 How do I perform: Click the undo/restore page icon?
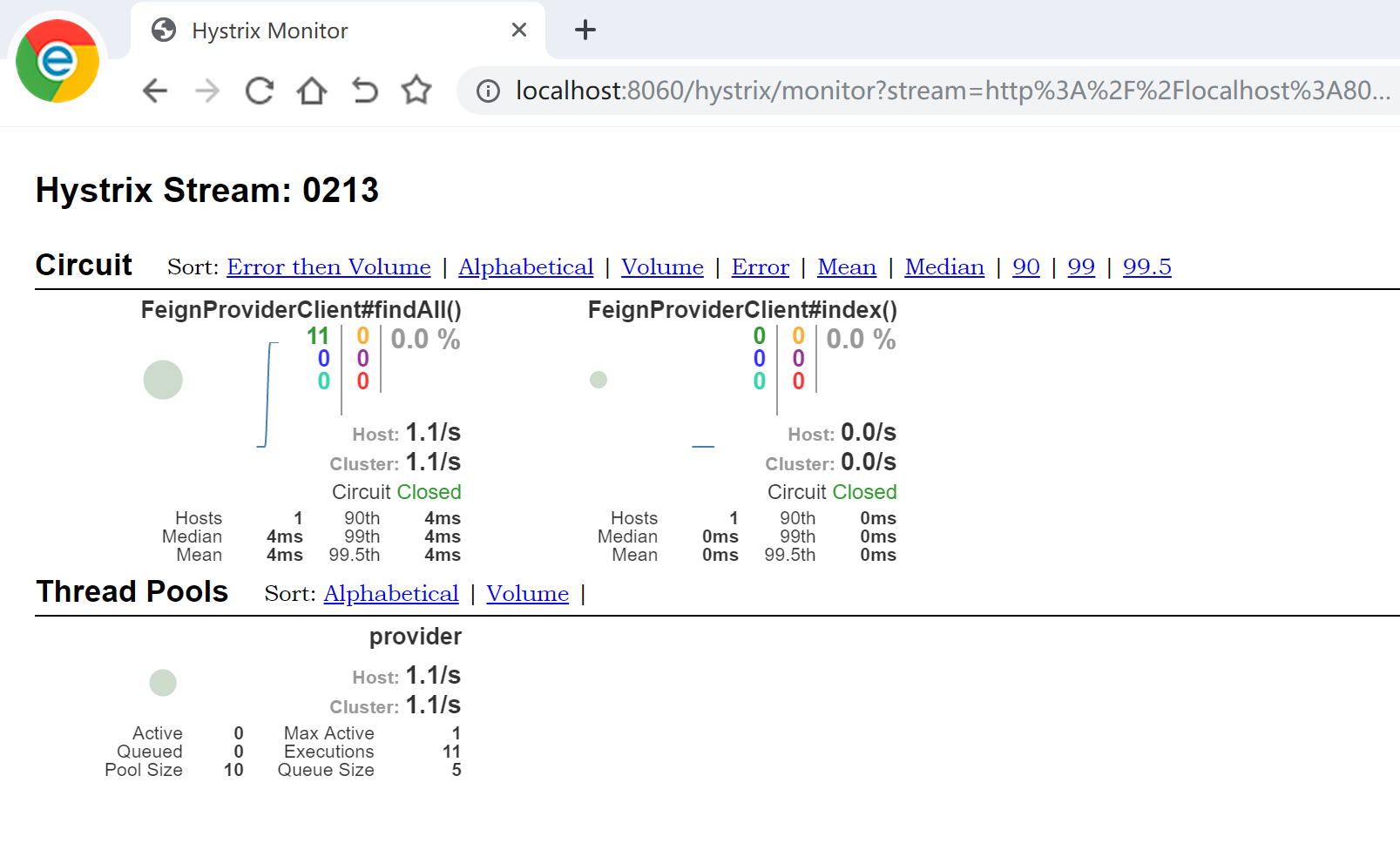coord(365,91)
